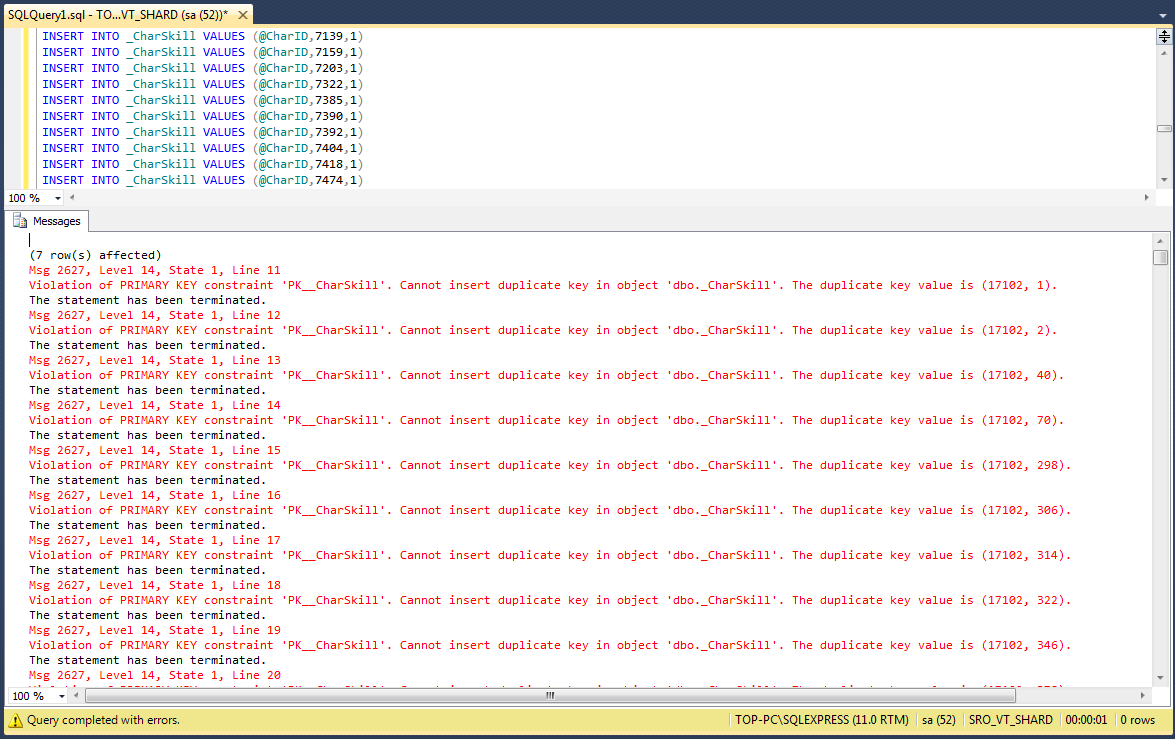
Task: Click the query editor scroll-left arrow
Action: (x=73, y=198)
